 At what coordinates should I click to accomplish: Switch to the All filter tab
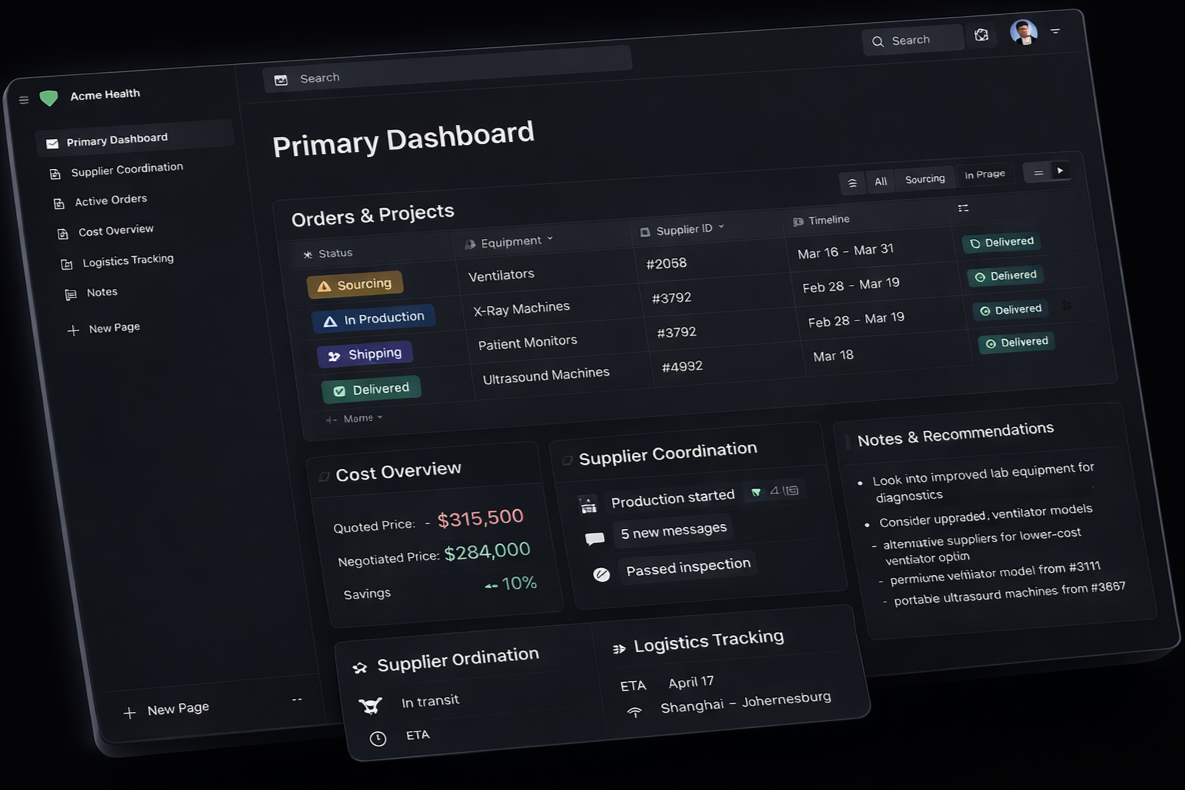pyautogui.click(x=880, y=181)
